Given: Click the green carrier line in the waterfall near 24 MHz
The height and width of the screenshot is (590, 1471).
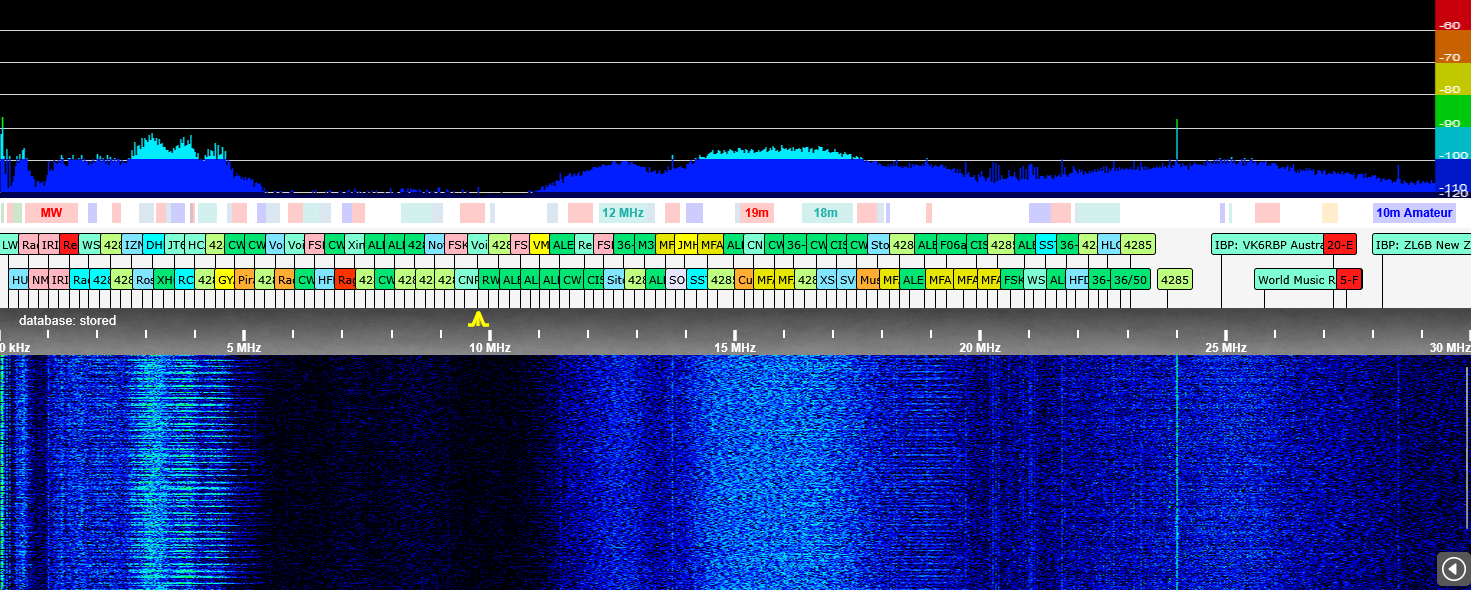Looking at the screenshot, I should coord(1177,470).
